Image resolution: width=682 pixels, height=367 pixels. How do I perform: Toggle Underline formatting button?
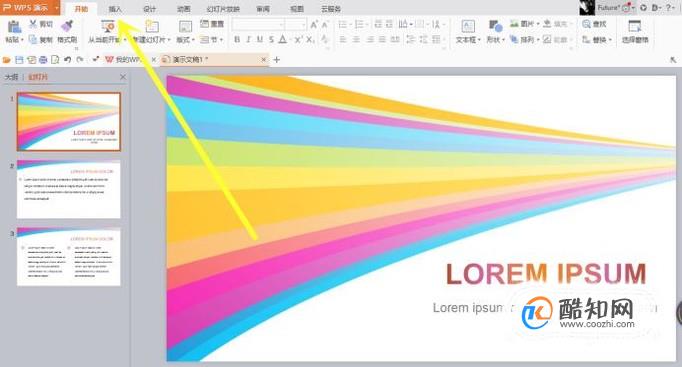point(260,40)
